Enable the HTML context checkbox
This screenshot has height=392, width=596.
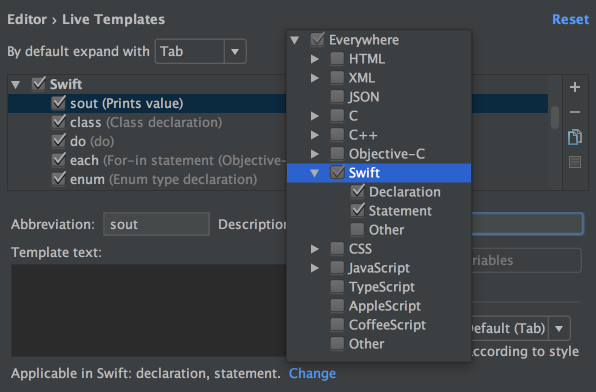tap(337, 59)
